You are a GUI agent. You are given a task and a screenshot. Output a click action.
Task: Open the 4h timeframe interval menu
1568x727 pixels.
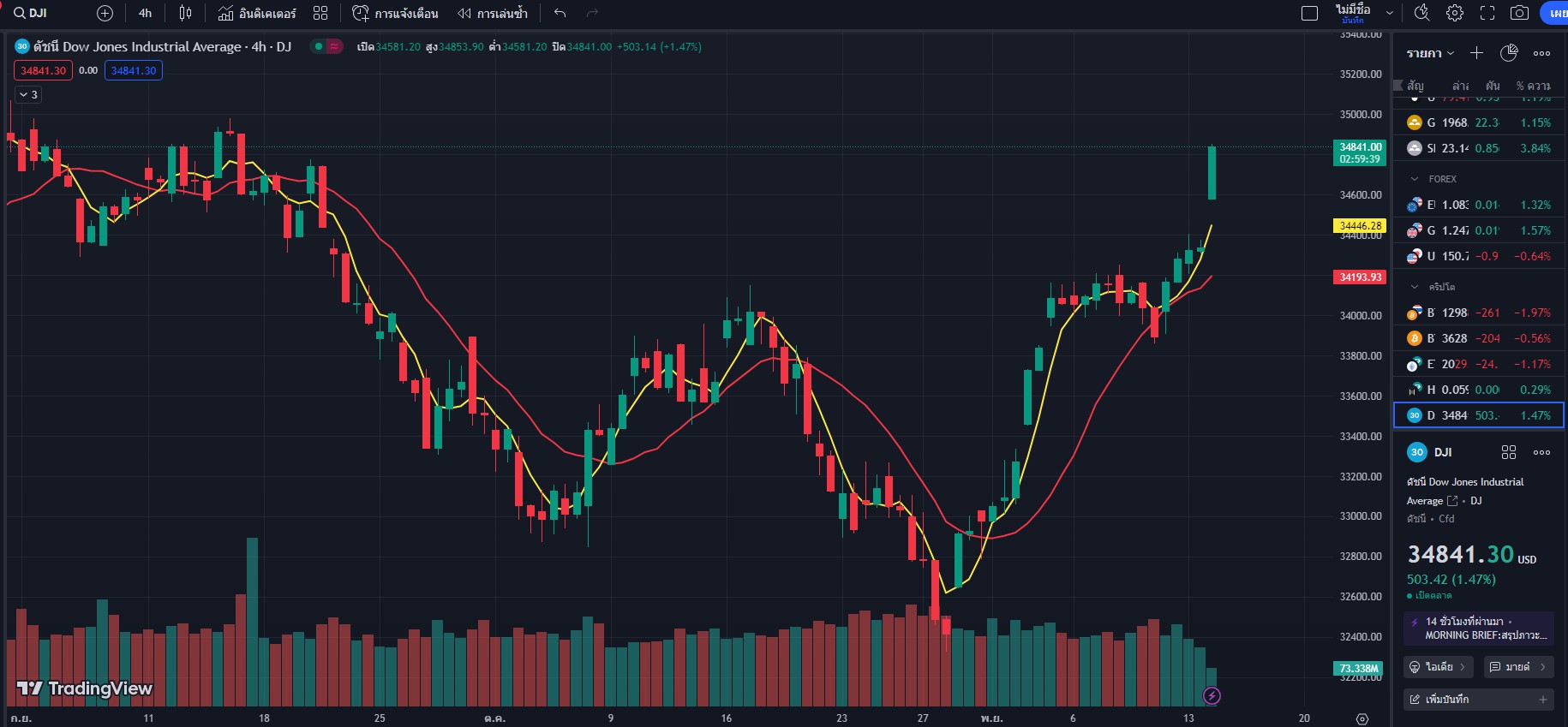click(x=145, y=13)
